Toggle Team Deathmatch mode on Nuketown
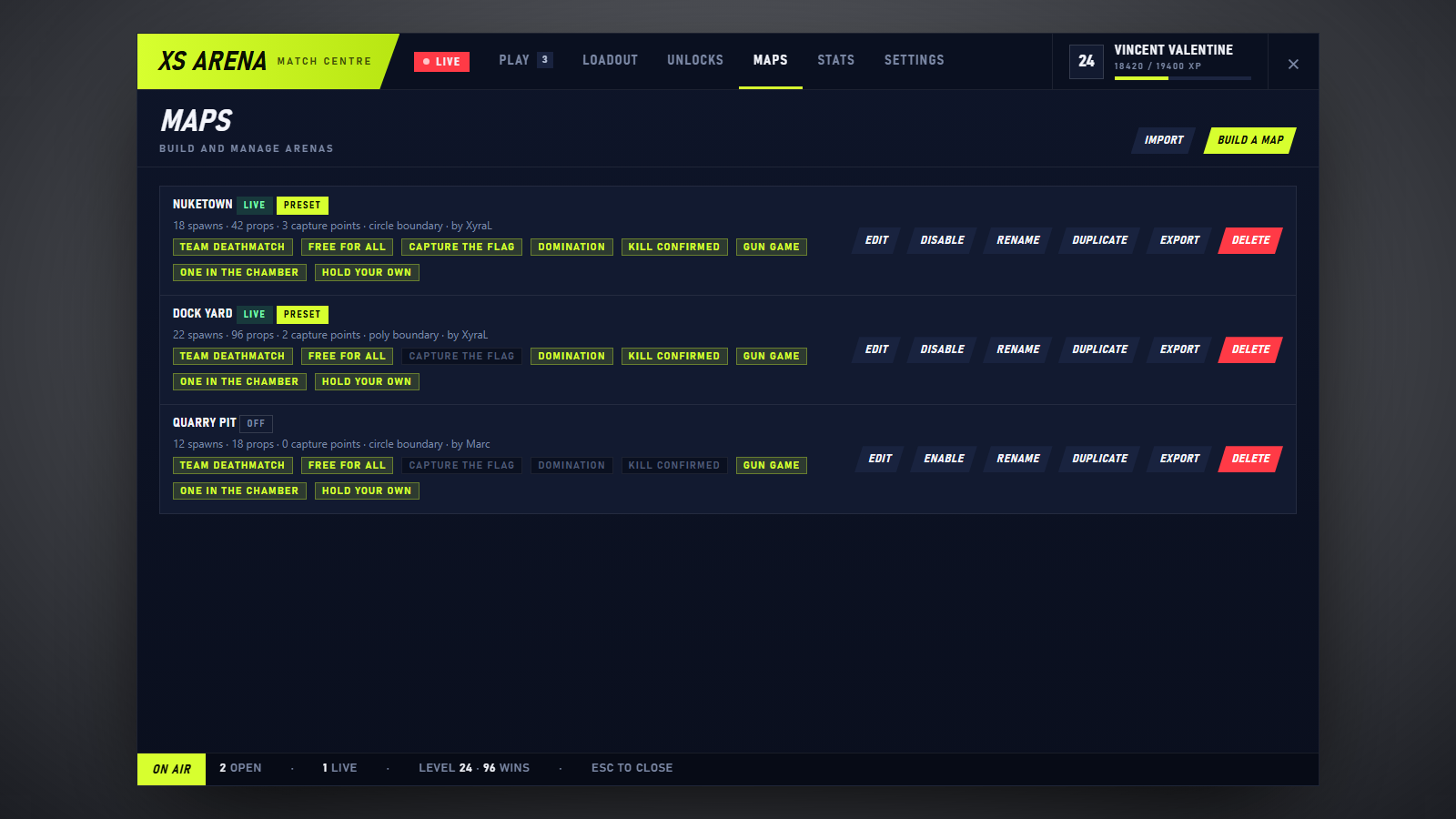The image size is (1456, 819). [233, 247]
